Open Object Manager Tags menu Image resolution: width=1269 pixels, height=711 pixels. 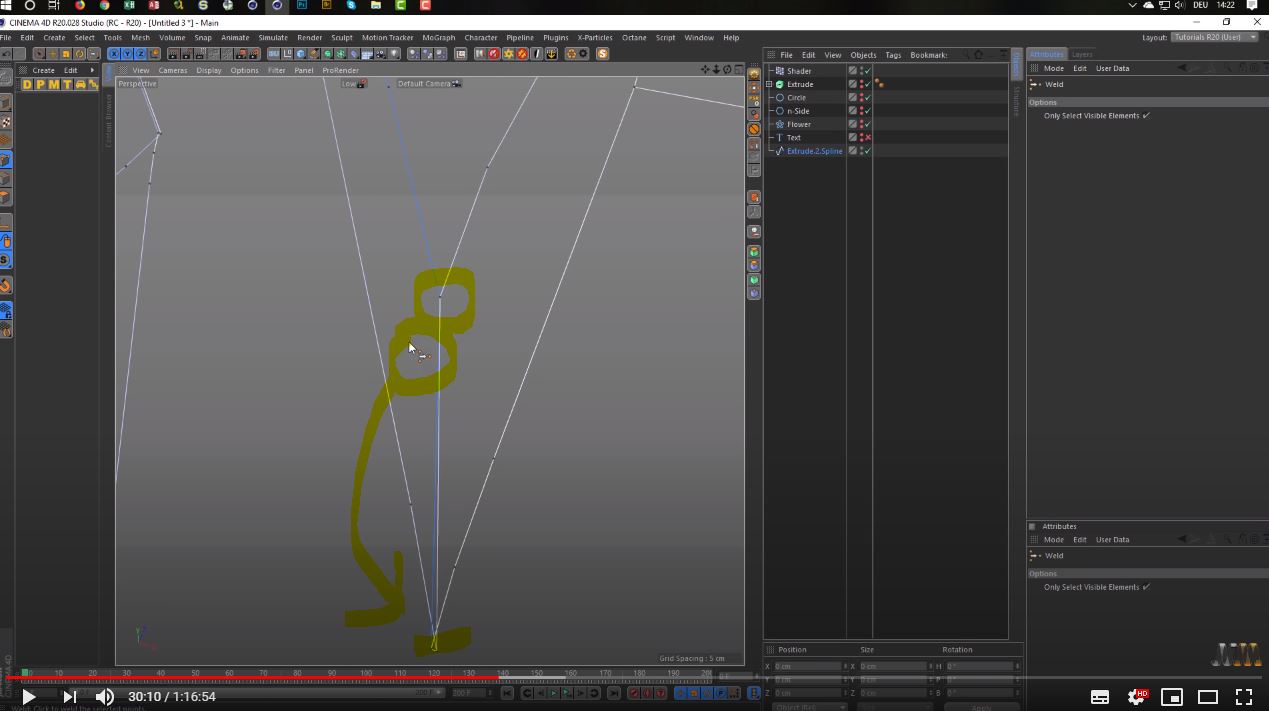pyautogui.click(x=893, y=55)
